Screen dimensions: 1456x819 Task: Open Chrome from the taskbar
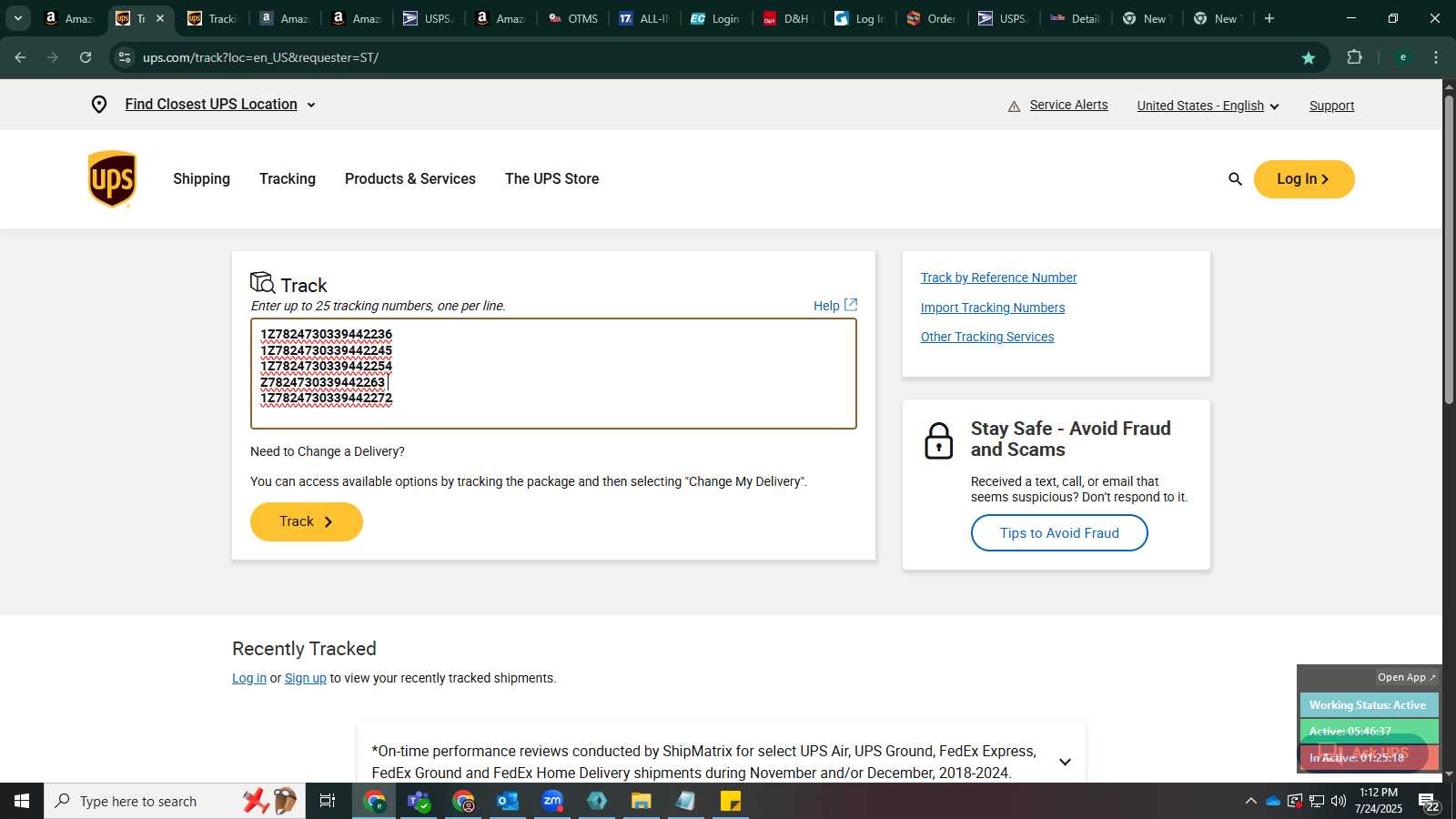point(375,801)
